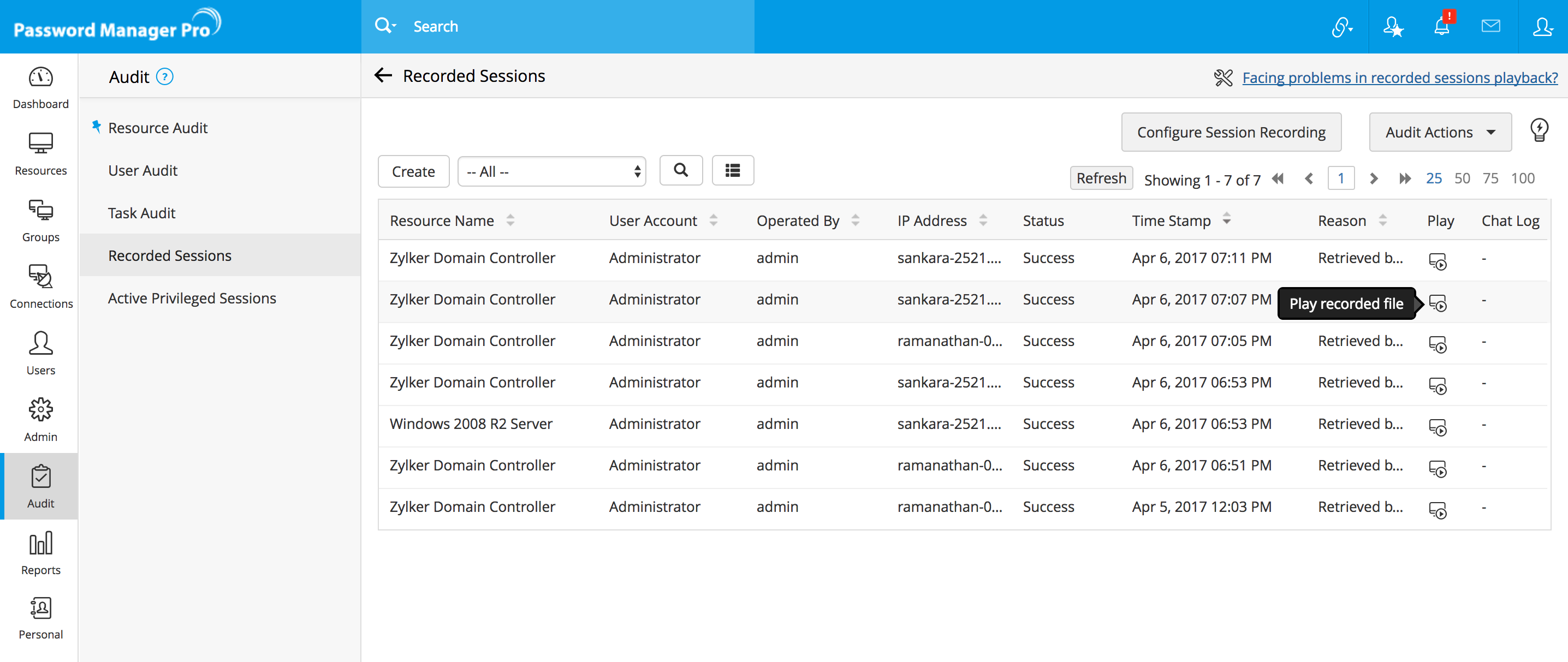Open the playback problems help link
Viewport: 1568px width, 662px height.
point(1399,77)
